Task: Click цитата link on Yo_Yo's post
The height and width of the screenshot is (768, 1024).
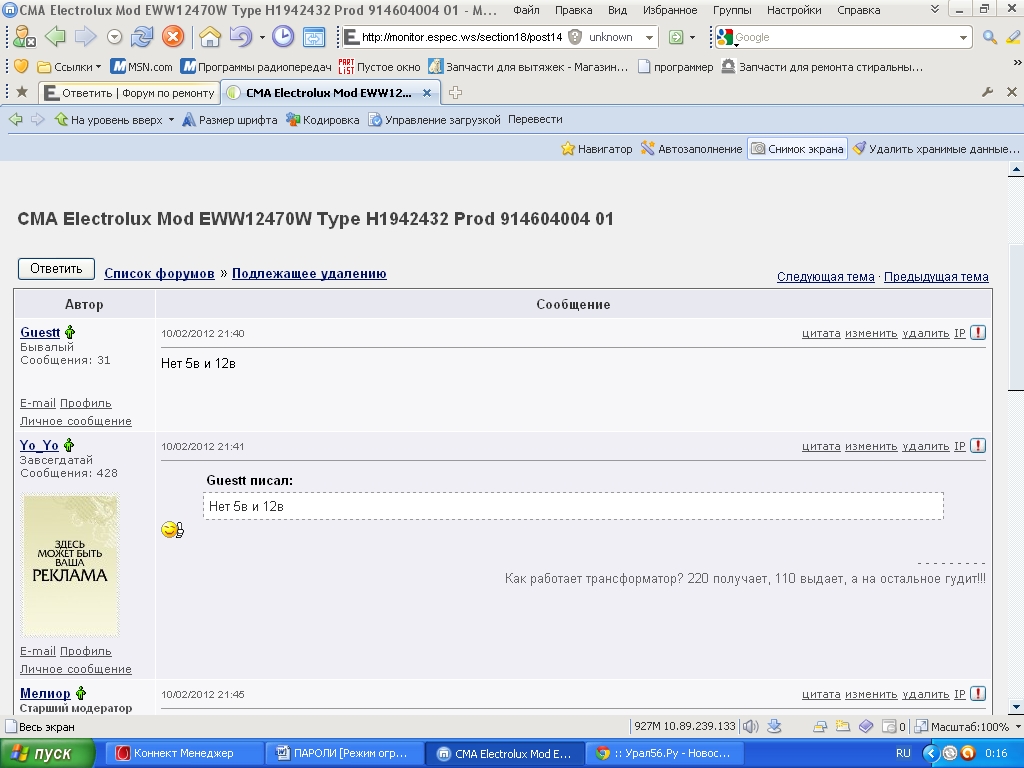Action: pos(820,446)
